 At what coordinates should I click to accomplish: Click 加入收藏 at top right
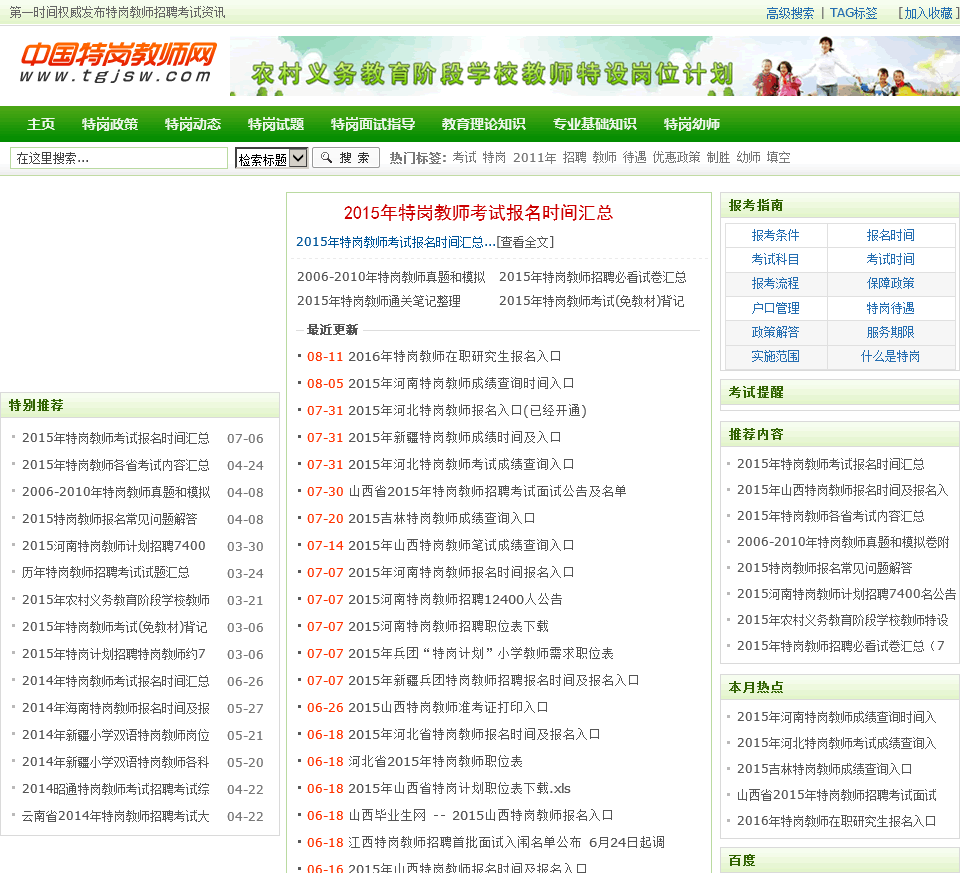[x=928, y=13]
